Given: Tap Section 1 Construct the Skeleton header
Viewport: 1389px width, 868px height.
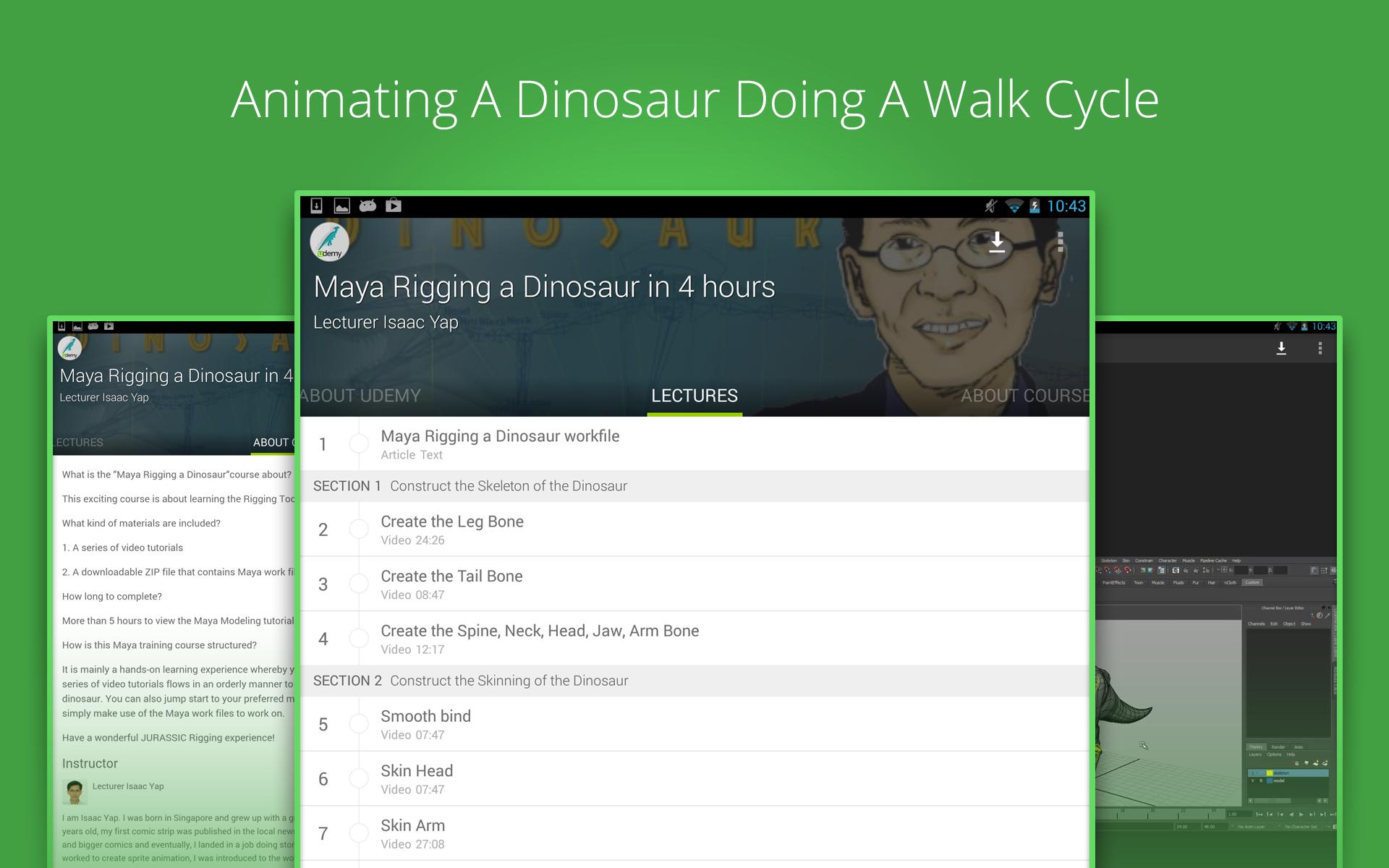Looking at the screenshot, I should (x=470, y=486).
